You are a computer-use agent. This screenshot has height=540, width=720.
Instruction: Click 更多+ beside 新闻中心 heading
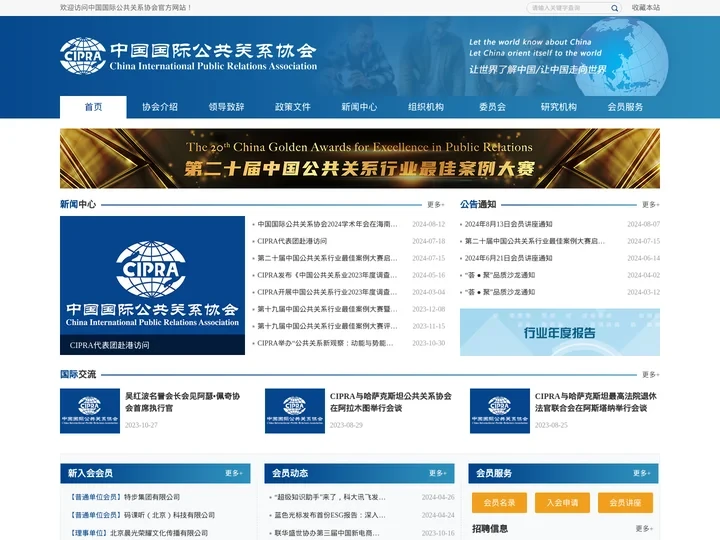(x=436, y=204)
